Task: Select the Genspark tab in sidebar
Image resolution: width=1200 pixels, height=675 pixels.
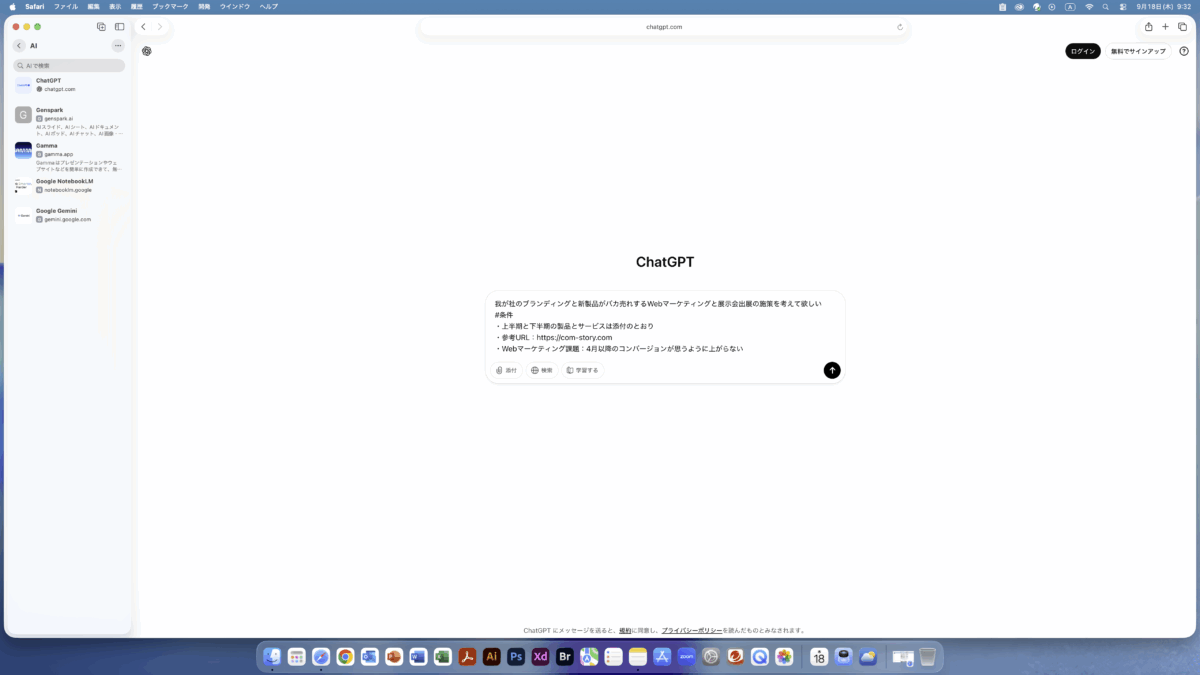Action: click(69, 120)
